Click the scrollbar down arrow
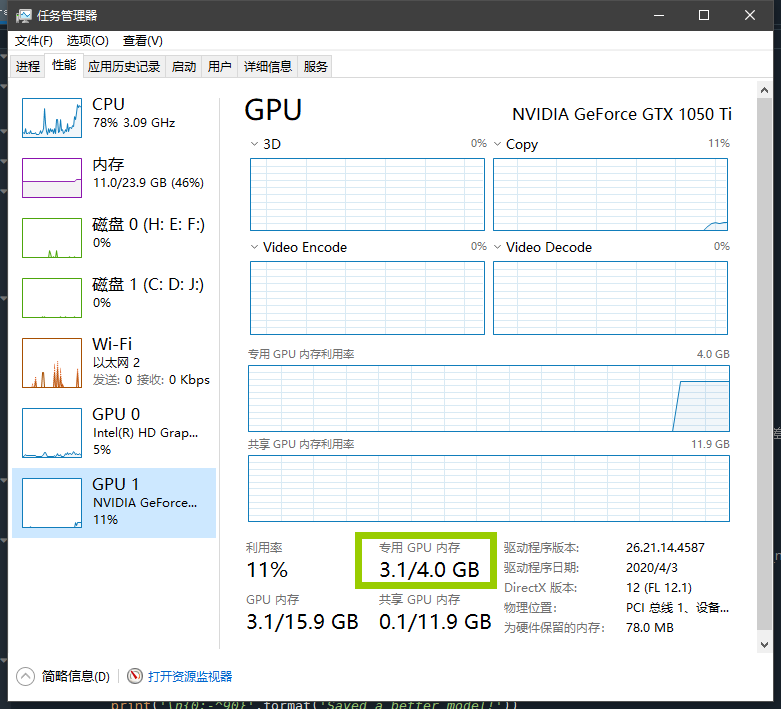 [x=764, y=644]
